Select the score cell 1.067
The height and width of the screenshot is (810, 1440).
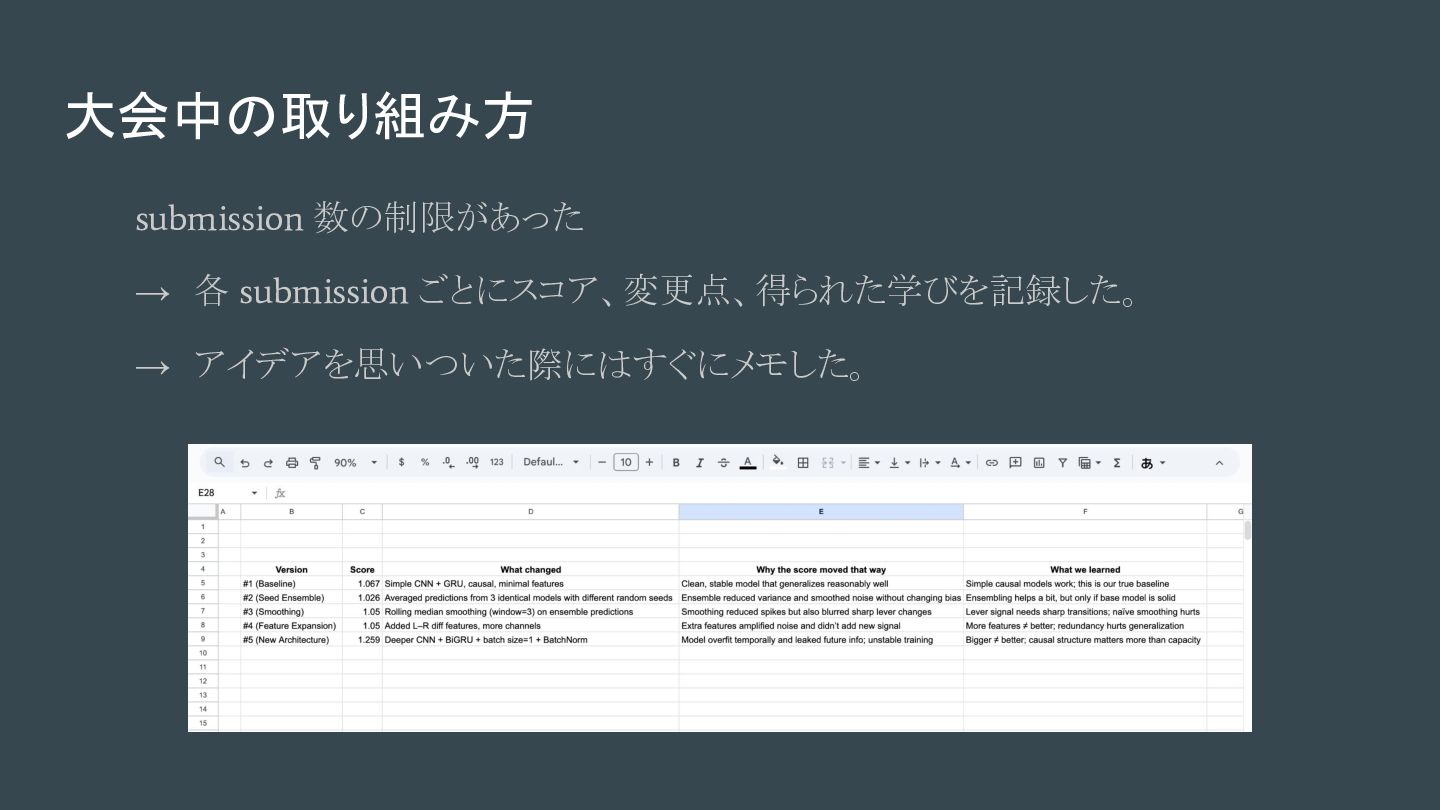362,583
